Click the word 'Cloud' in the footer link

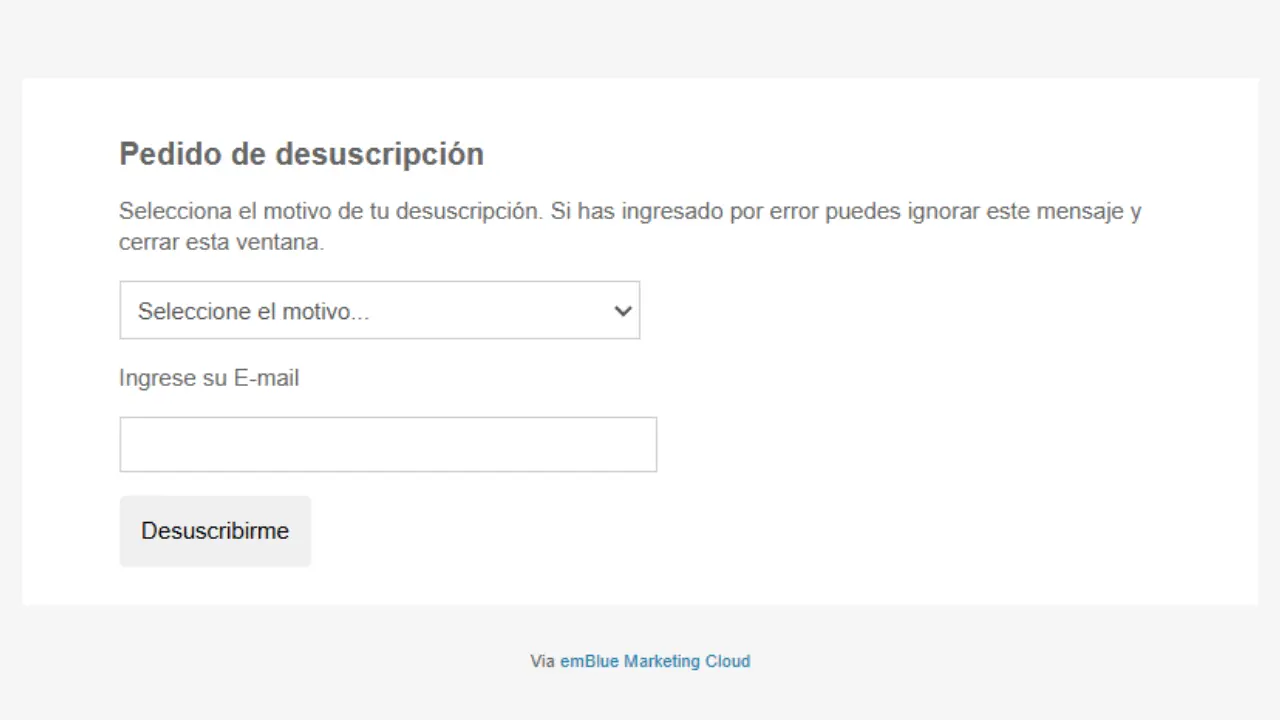click(728, 661)
